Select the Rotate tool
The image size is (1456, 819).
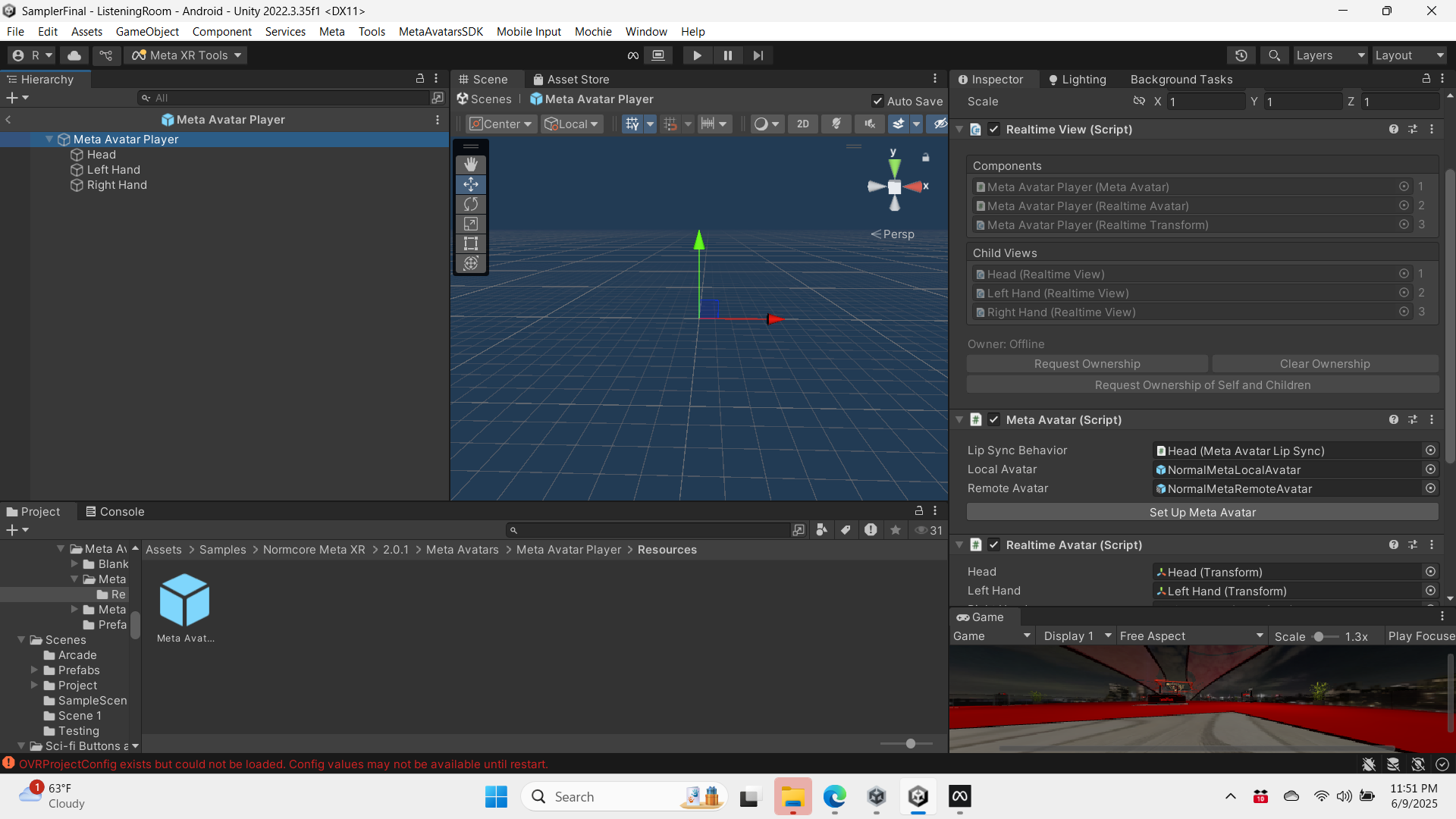click(x=471, y=204)
